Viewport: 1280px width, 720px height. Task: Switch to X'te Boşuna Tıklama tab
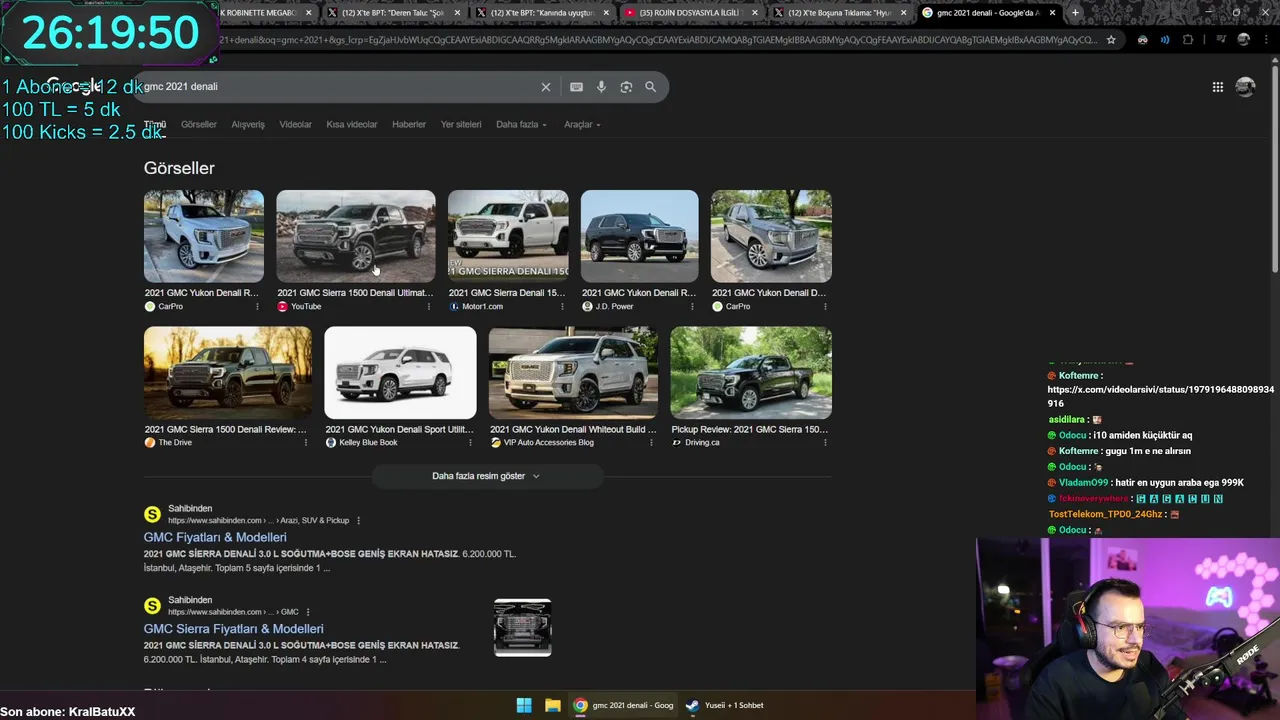pos(839,13)
